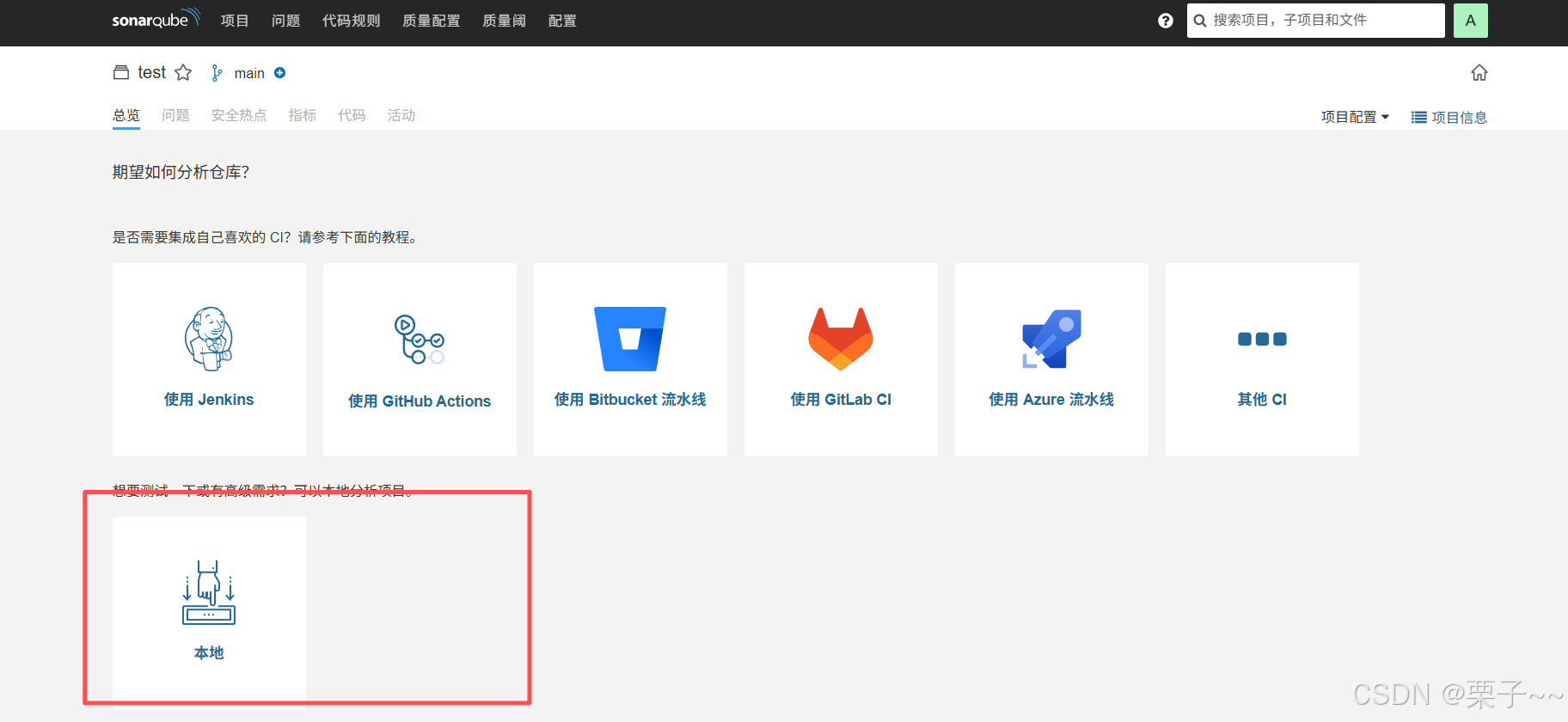Open 质量配置 in top navigation
Screen dimensions: 1568x722
(x=431, y=21)
